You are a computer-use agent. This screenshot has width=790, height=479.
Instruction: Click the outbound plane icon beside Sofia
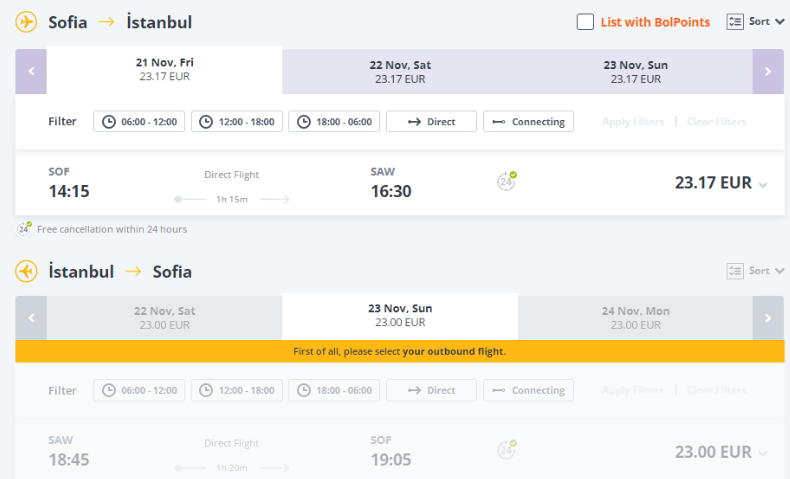click(26, 22)
